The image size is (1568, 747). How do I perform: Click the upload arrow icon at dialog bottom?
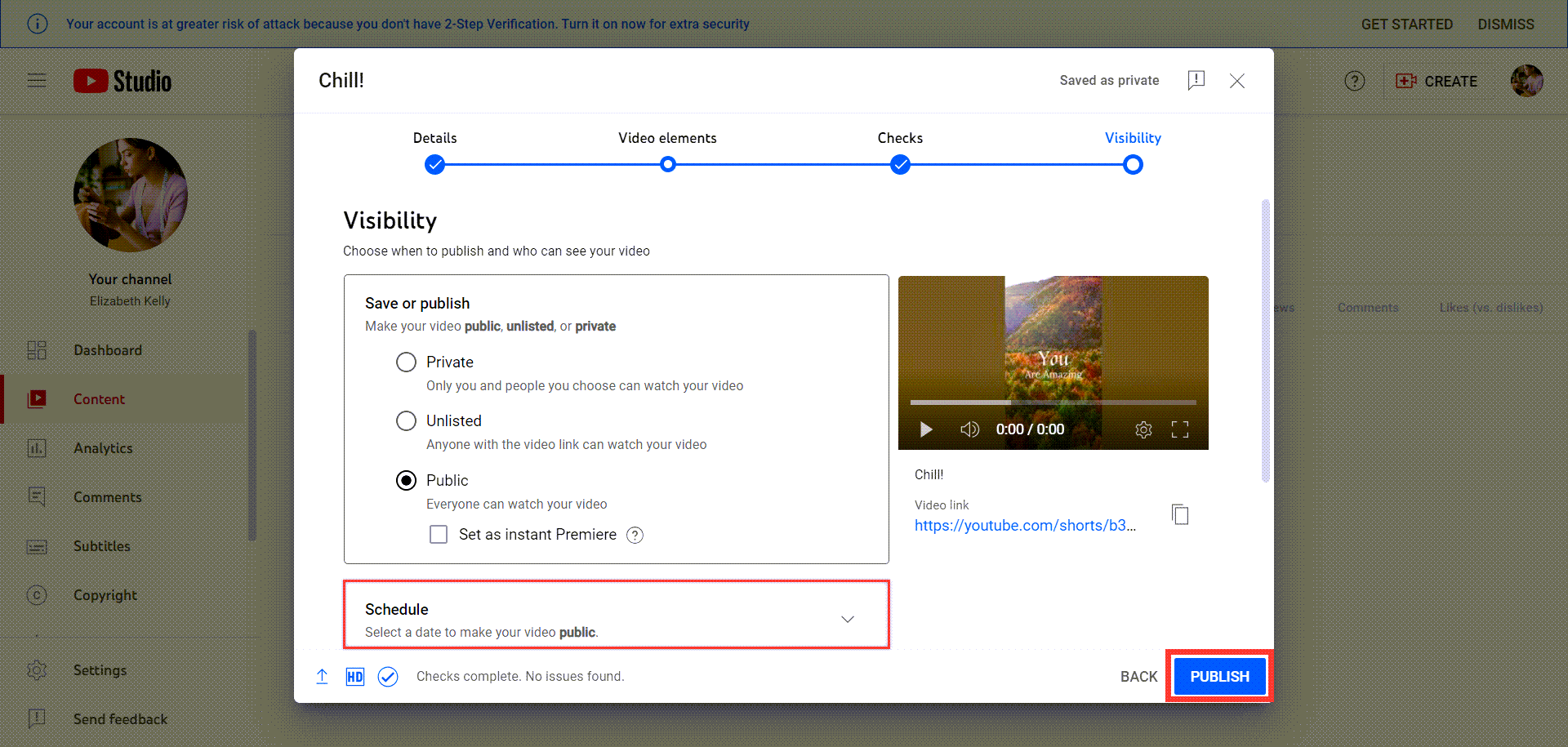[322, 676]
